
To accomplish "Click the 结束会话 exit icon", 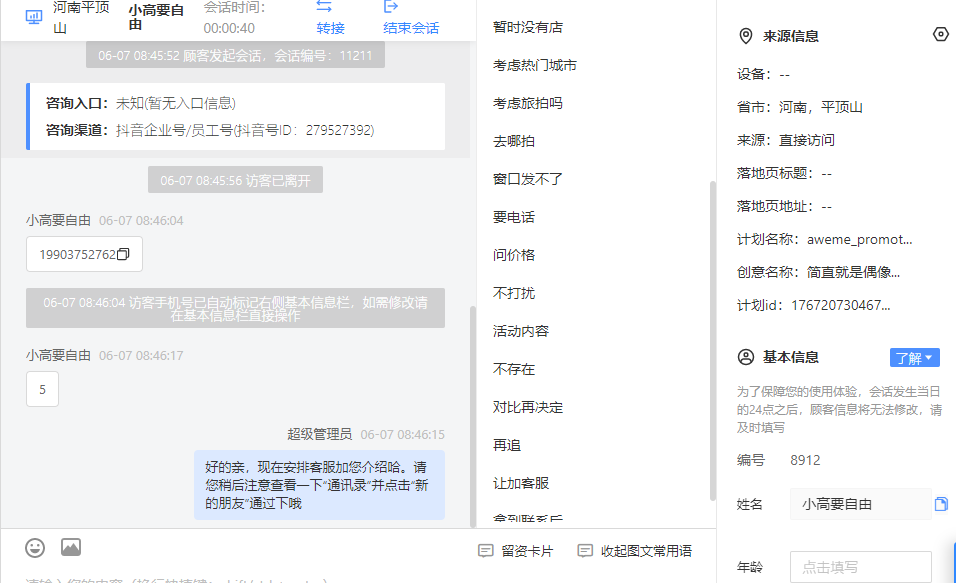I will (x=391, y=7).
